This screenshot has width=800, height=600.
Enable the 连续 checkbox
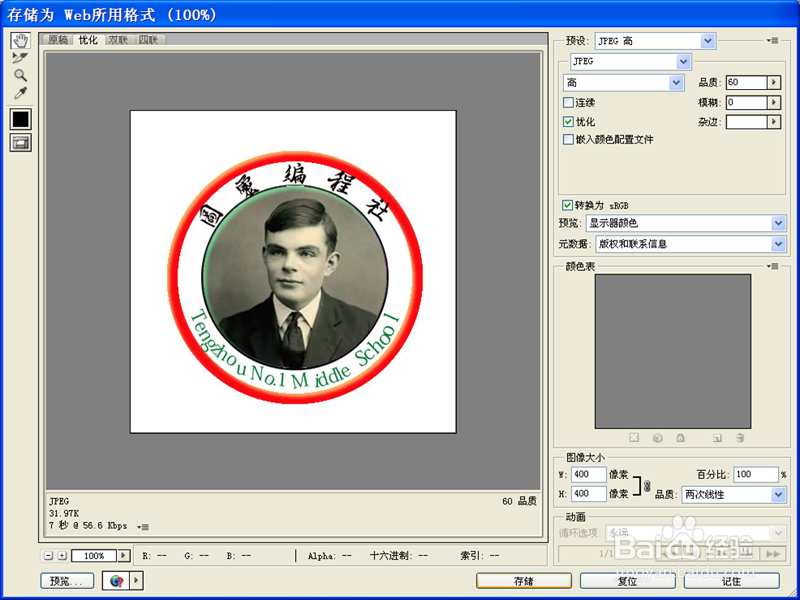coord(568,103)
